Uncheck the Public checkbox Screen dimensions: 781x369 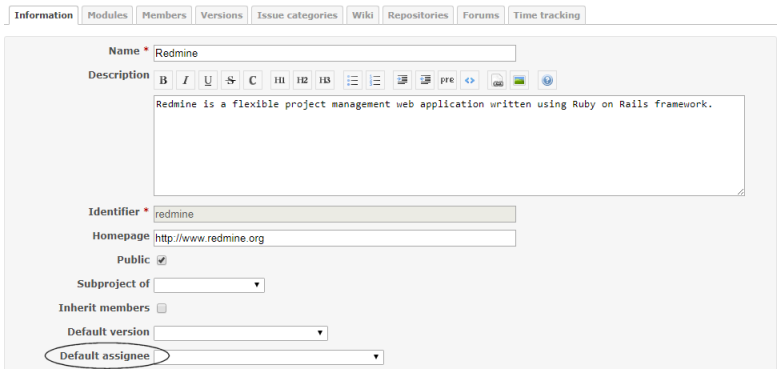pos(162,260)
